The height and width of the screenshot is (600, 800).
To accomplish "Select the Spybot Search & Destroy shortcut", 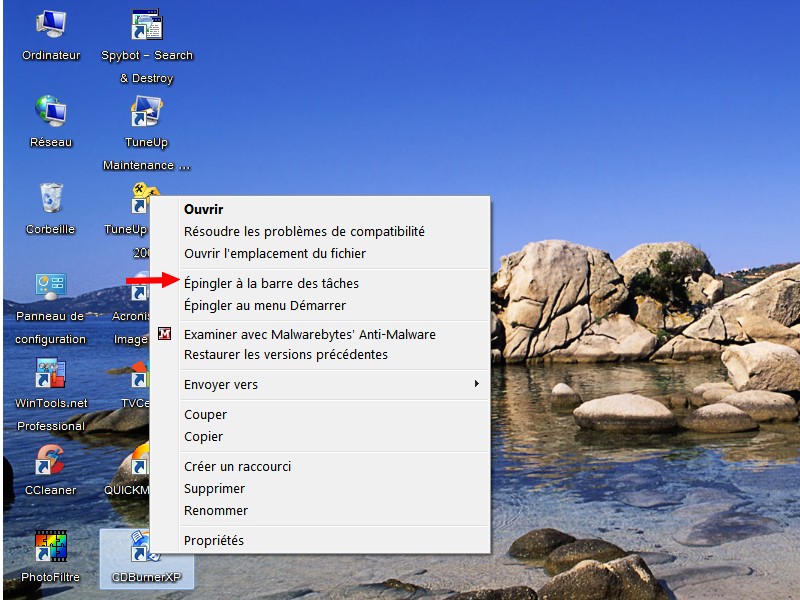I will (147, 25).
